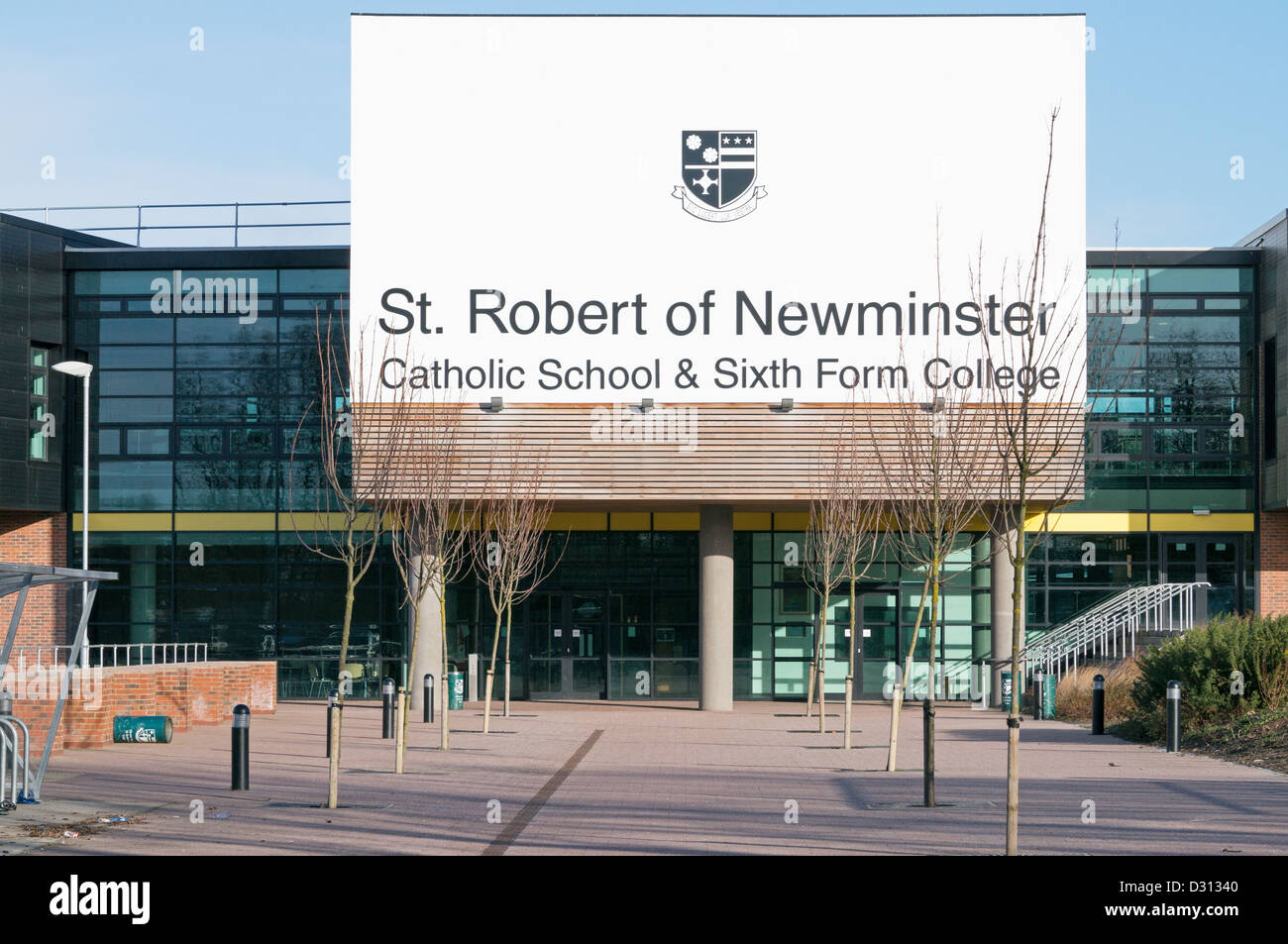Click the green bin lying on its side

pyautogui.click(x=142, y=730)
